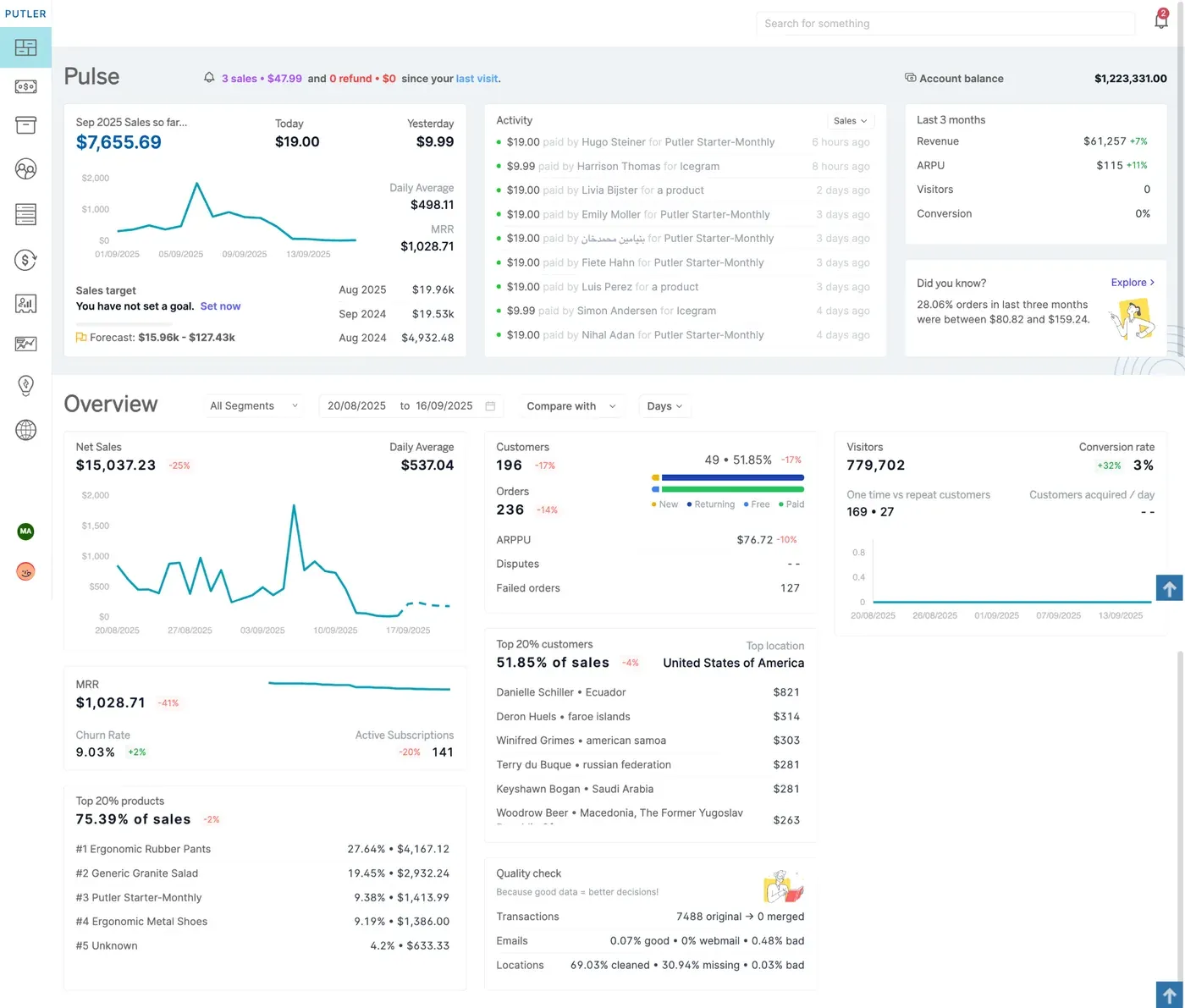Open Fiete Hahn activity entry
Viewport: 1185px width, 1008px height.
683,263
